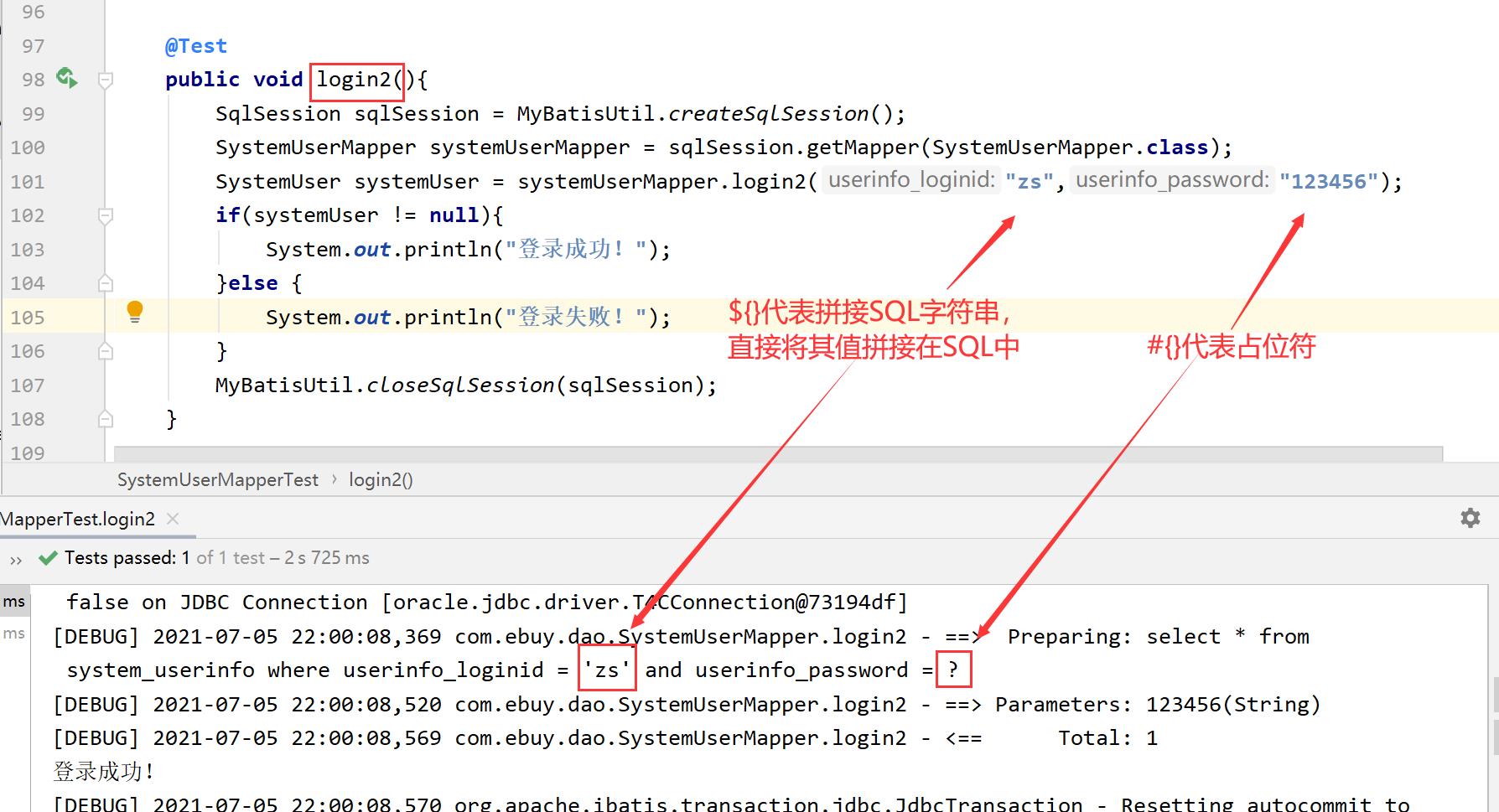Image resolution: width=1499 pixels, height=812 pixels.
Task: Click the "登录成功!" console output line
Action: tap(104, 772)
